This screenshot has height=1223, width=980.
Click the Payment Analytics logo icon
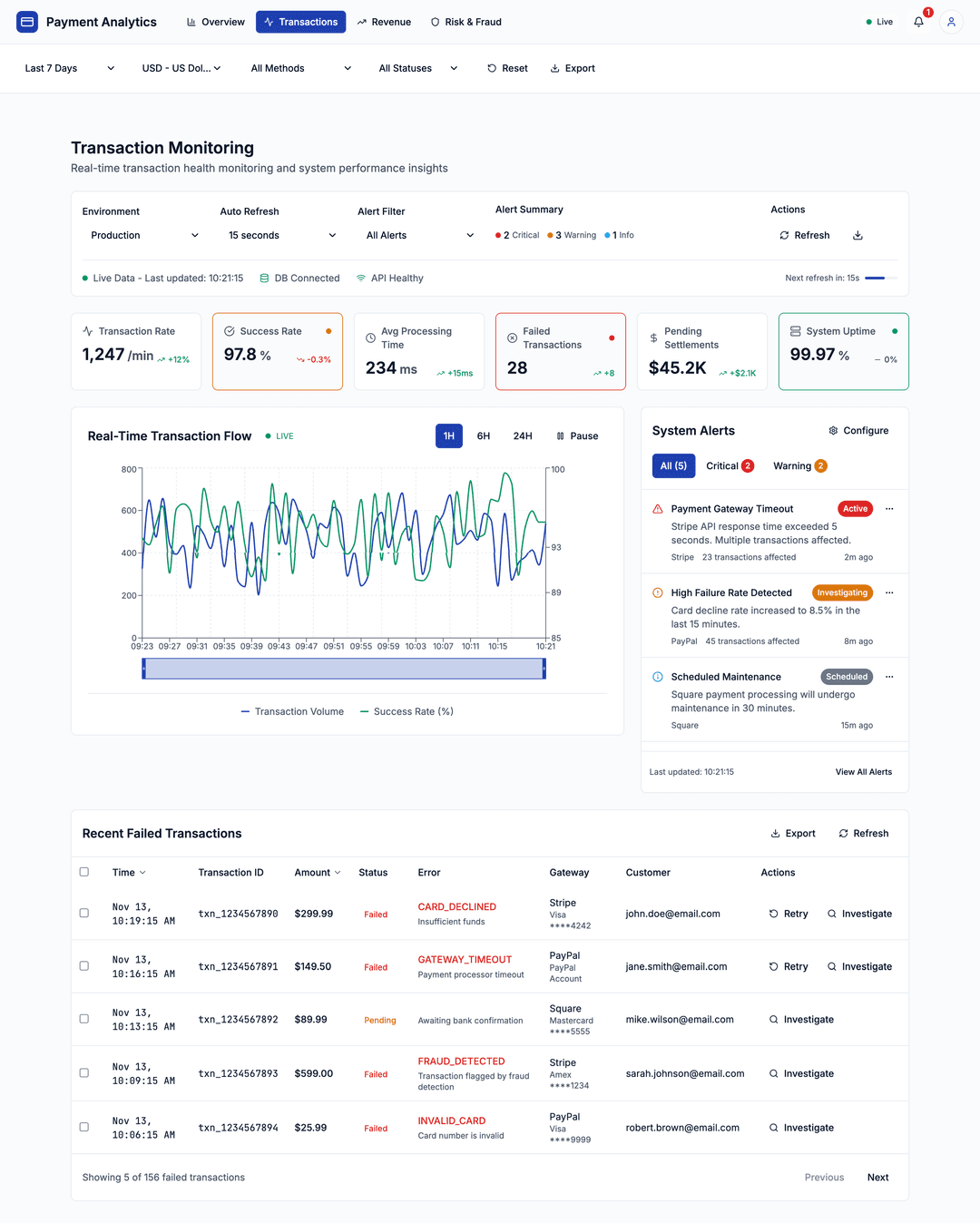click(26, 21)
